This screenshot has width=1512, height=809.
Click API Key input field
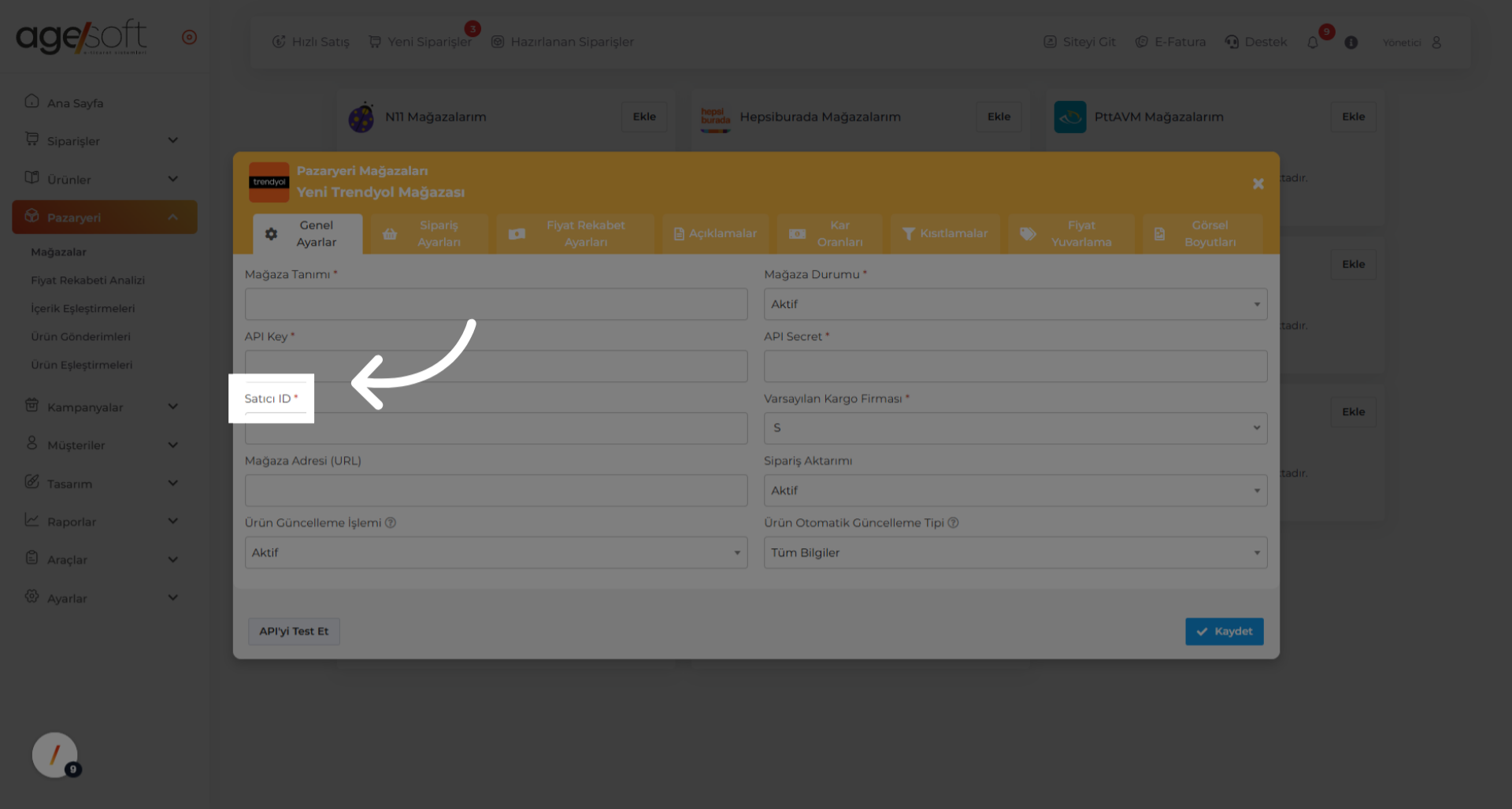496,366
